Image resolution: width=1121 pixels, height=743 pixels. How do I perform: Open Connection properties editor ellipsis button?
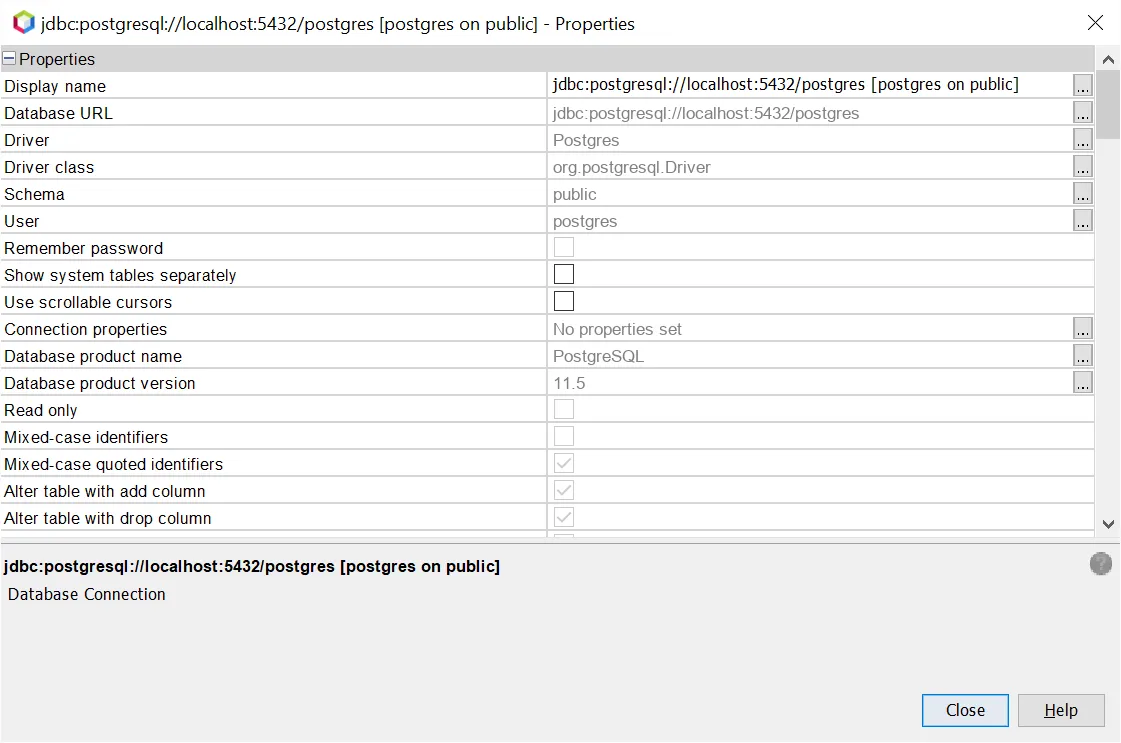[1083, 329]
